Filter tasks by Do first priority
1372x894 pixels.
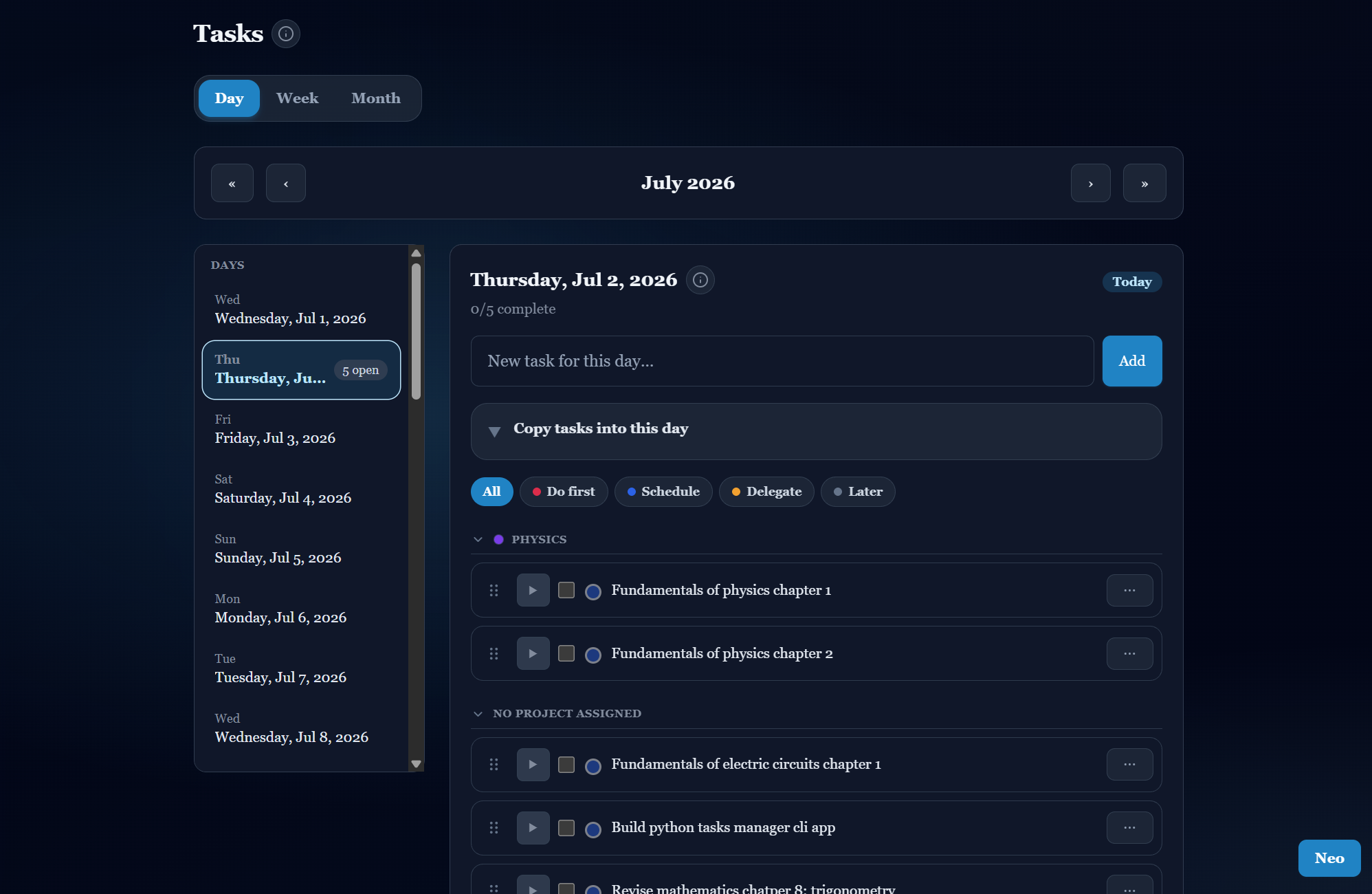[564, 492]
